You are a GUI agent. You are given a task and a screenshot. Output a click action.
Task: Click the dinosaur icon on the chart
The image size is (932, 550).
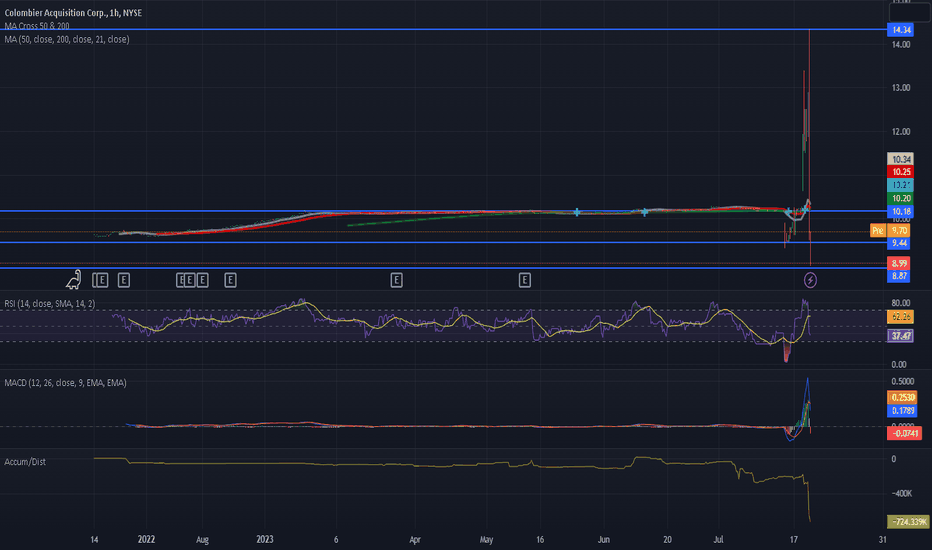point(74,279)
